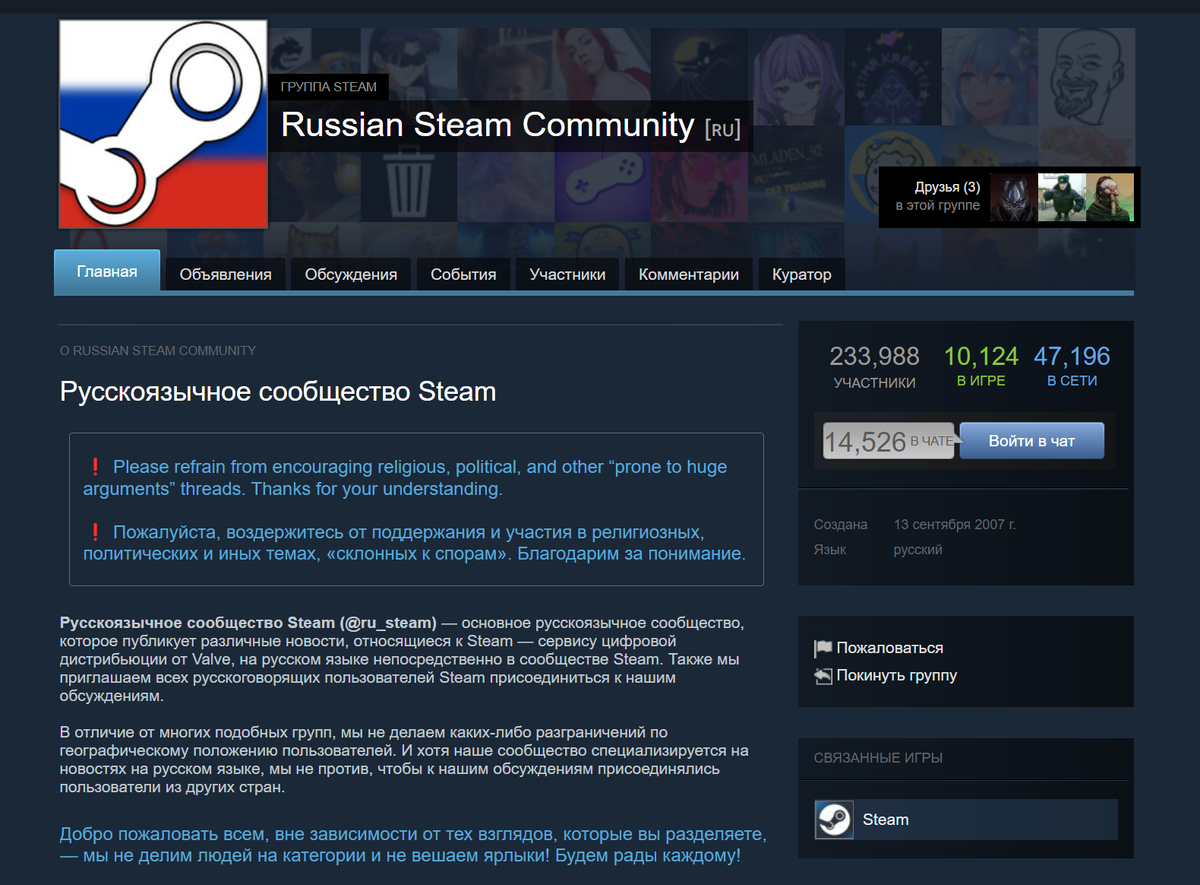Screen dimensions: 1200x885
Task: Click the flag icon next to Пожаловаться
Action: point(823,648)
